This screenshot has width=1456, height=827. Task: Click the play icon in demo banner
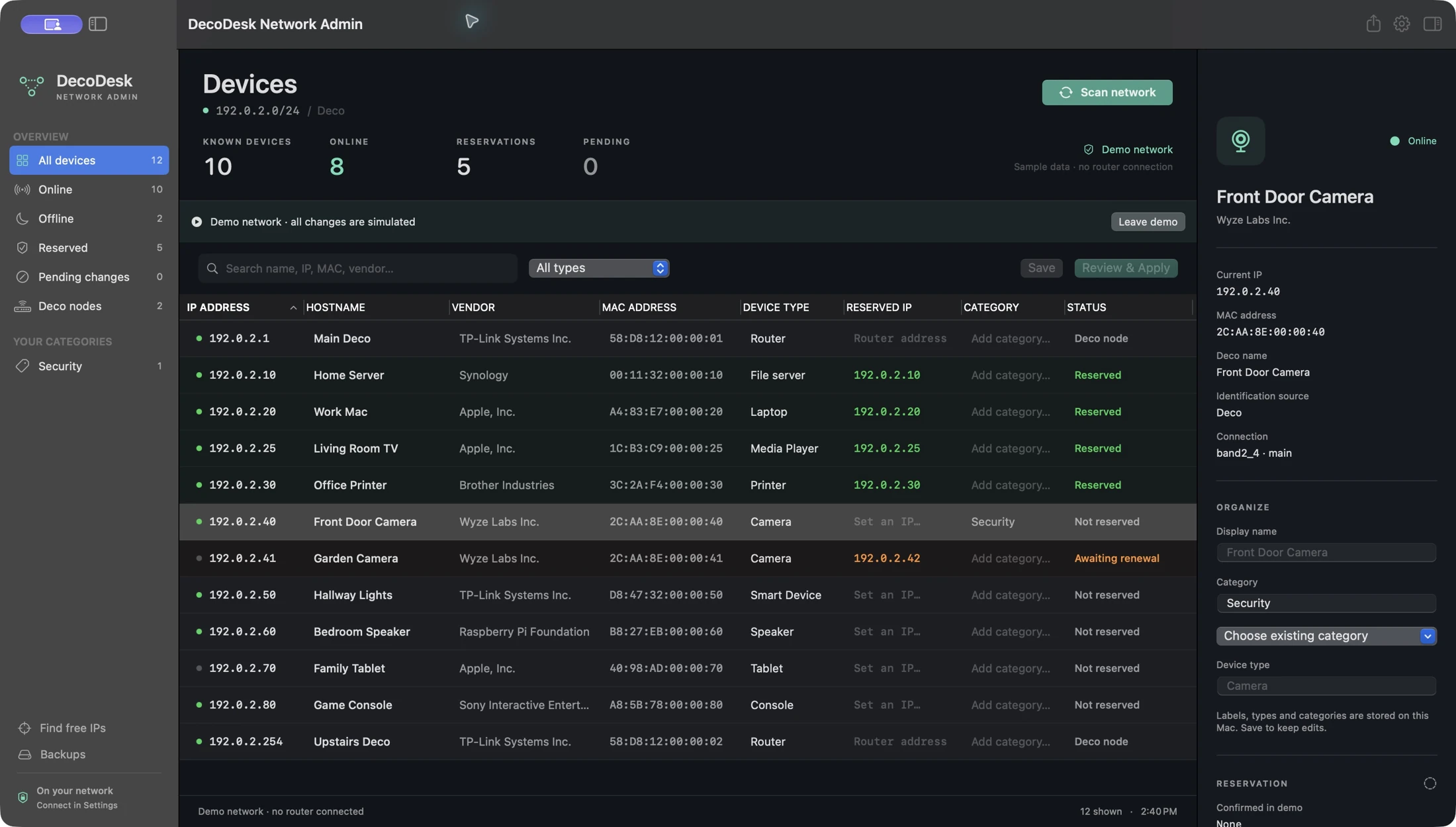(x=197, y=222)
